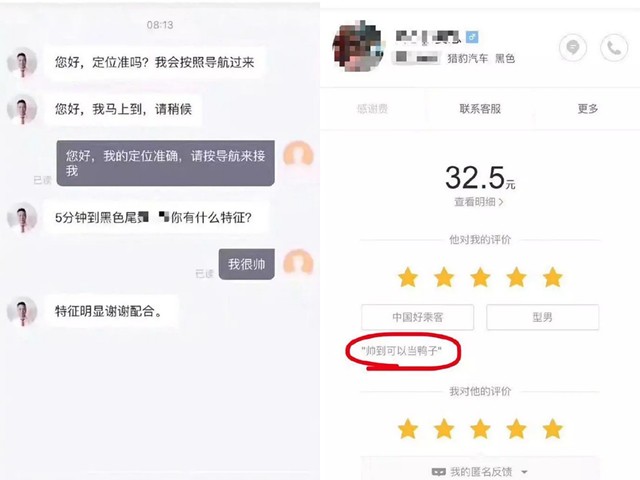The height and width of the screenshot is (480, 640).
Task: Tap the message bubble icon beside phone
Action: click(x=573, y=48)
